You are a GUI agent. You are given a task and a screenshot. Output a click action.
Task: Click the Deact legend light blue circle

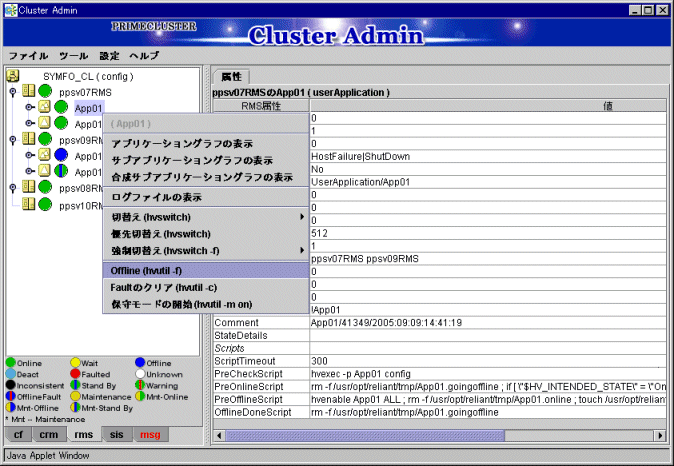pos(11,374)
